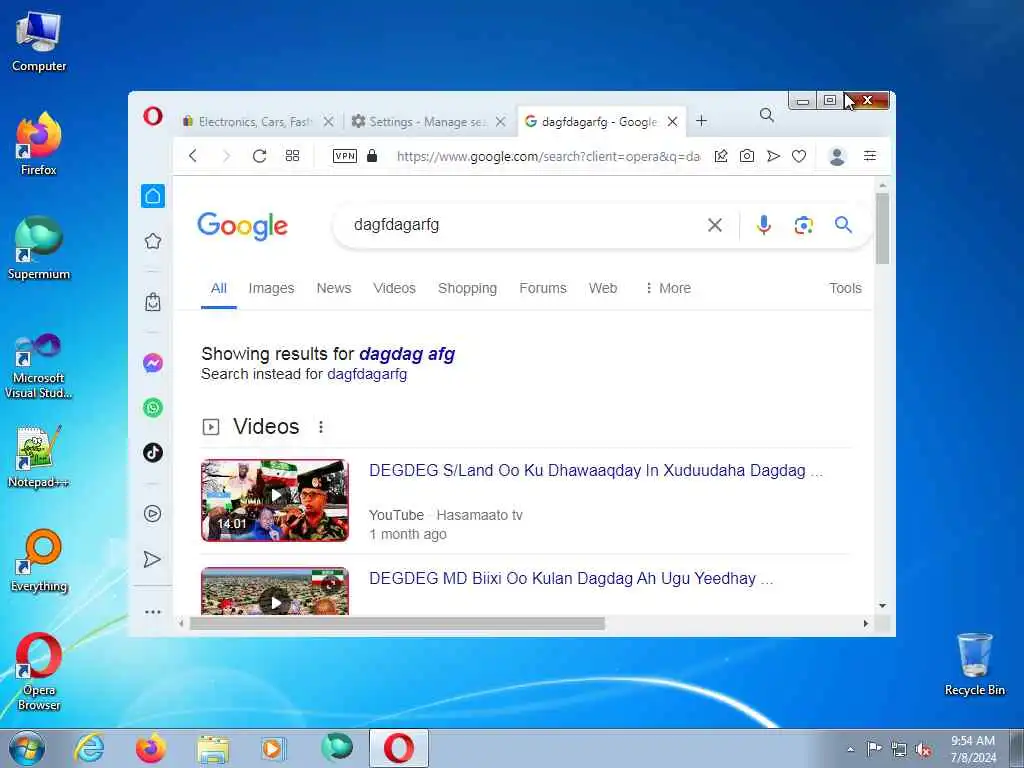Close the Settings tab
1024x768 pixels.
[500, 121]
